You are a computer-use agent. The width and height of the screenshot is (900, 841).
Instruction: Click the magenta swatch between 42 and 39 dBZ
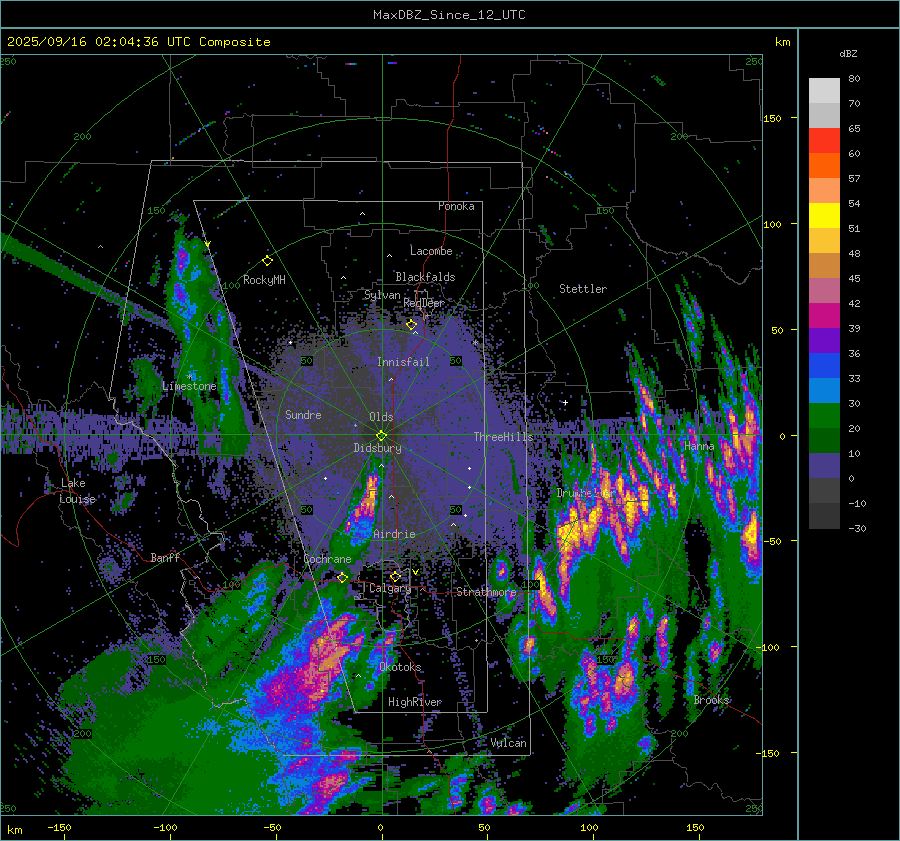pos(824,316)
